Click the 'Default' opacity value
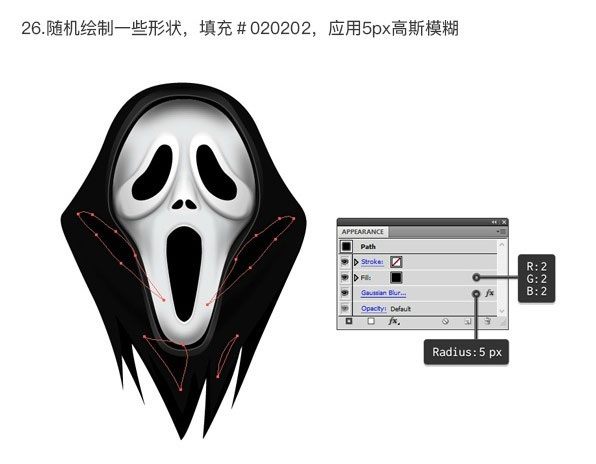The image size is (596, 464). (401, 309)
